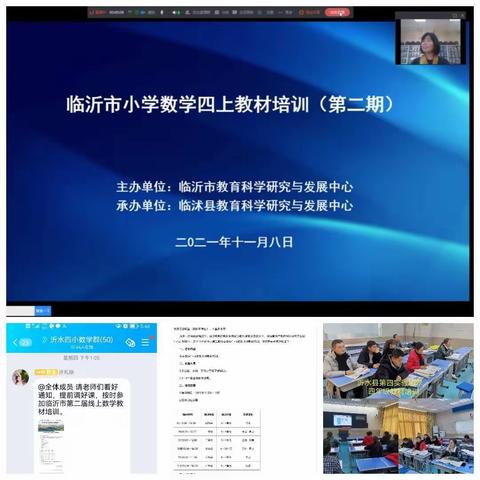The image size is (480, 480).
Task: Close the presenter video floating window
Action: tap(462, 15)
